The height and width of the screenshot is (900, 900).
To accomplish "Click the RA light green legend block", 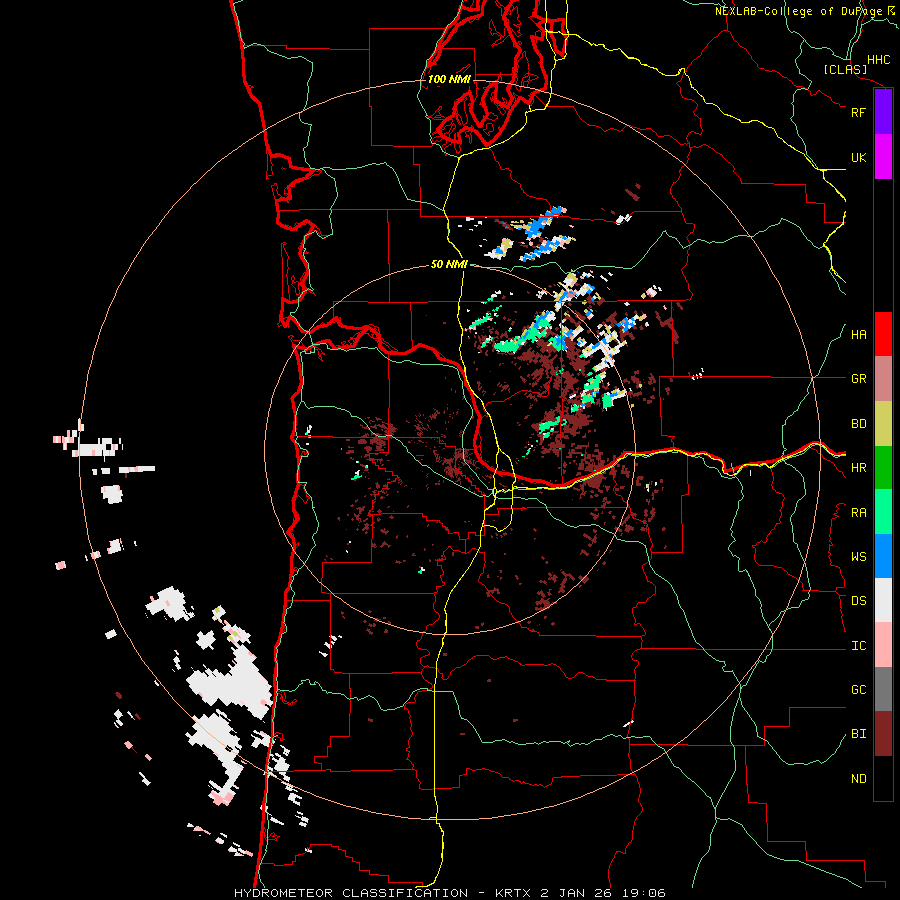I will click(883, 511).
